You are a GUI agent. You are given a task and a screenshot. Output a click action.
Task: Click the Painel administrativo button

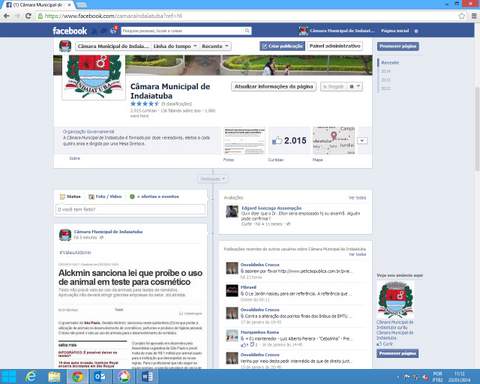335,46
